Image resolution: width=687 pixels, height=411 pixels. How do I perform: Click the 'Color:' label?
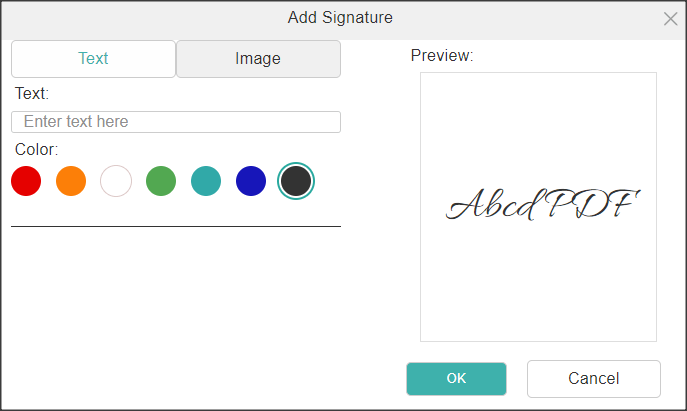coord(37,149)
